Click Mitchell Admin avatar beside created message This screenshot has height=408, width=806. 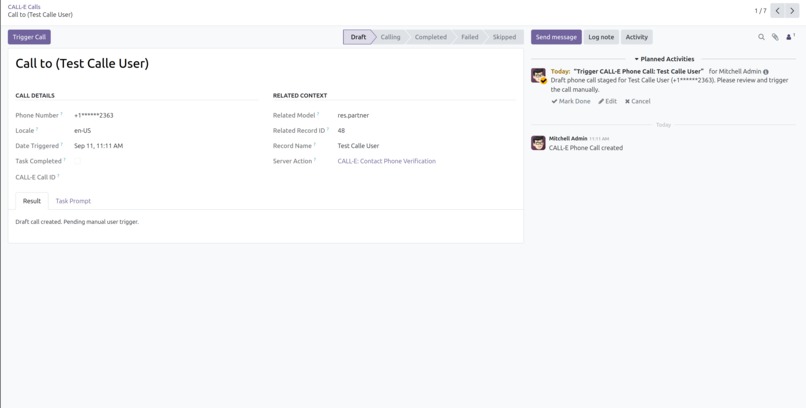tap(538, 143)
